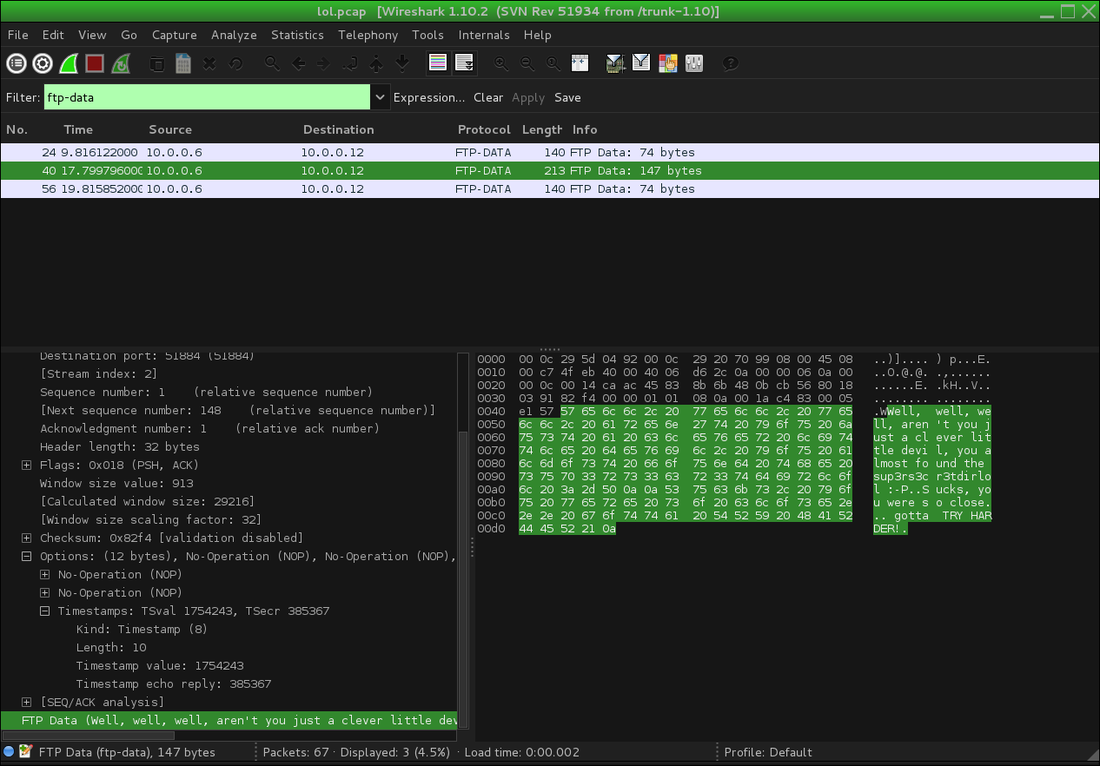Screen dimensions: 1100x766
Task: Collapse the Timestamps: TSval node
Action: coord(45,611)
